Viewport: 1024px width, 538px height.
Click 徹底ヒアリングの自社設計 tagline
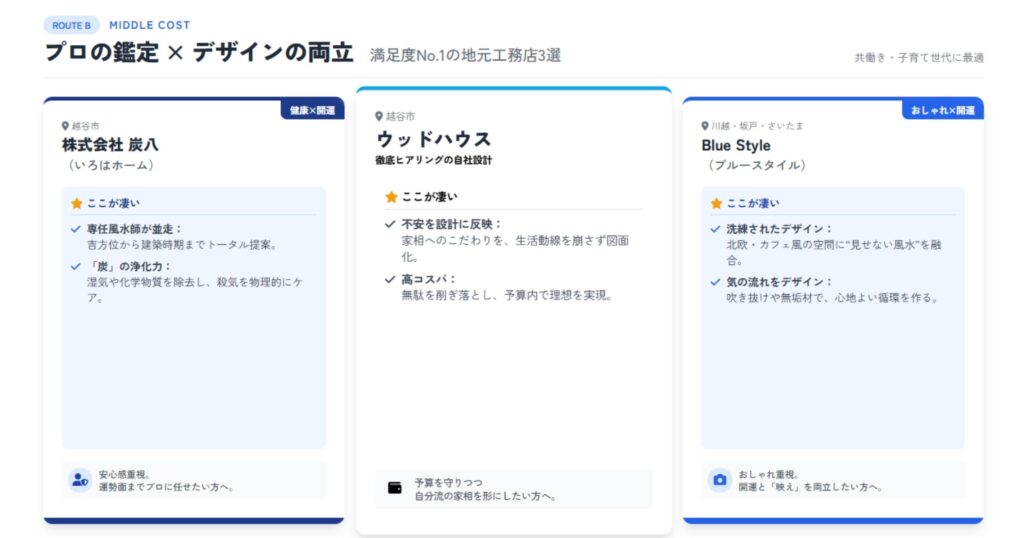(x=434, y=160)
